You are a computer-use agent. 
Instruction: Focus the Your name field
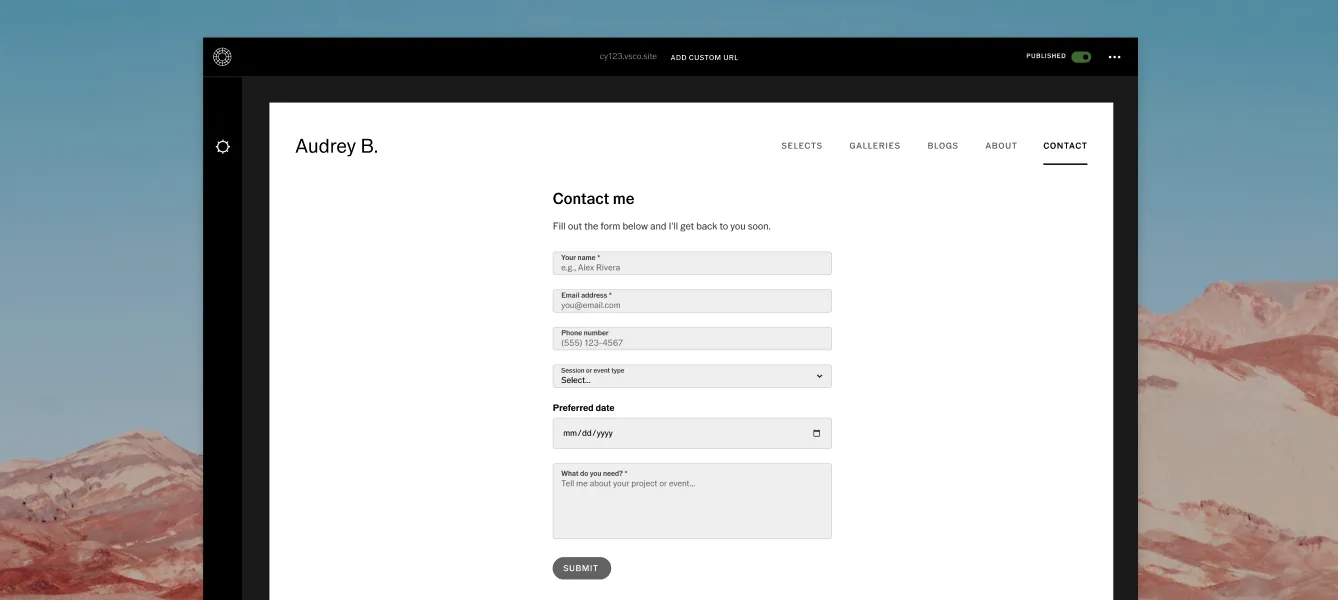point(692,263)
